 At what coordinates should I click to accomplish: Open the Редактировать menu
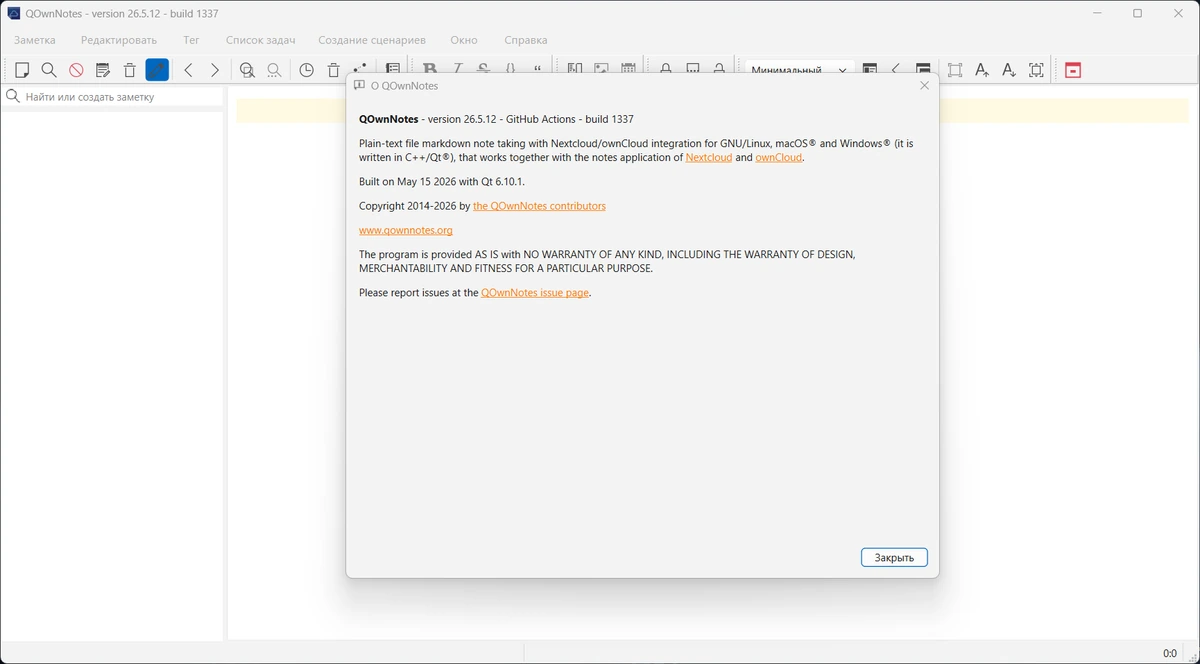tap(119, 40)
